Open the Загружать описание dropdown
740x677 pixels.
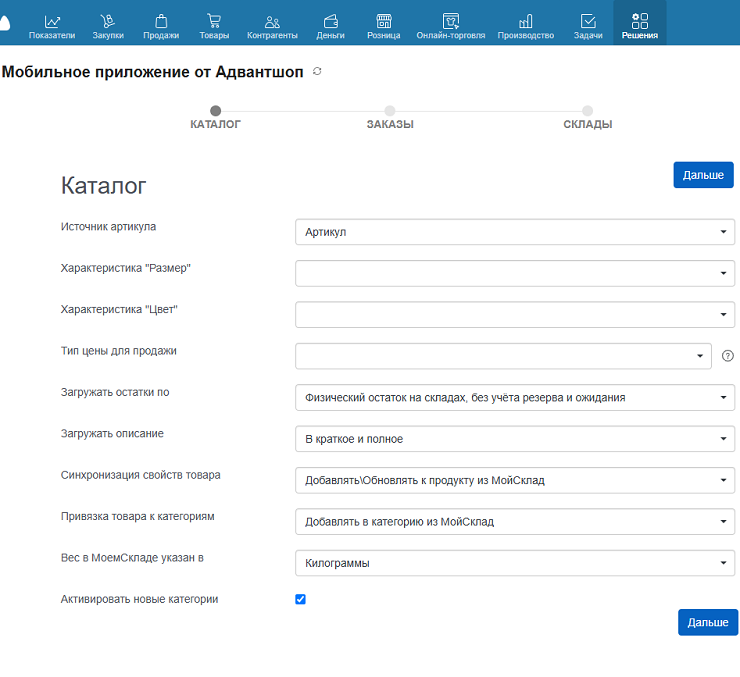515,439
